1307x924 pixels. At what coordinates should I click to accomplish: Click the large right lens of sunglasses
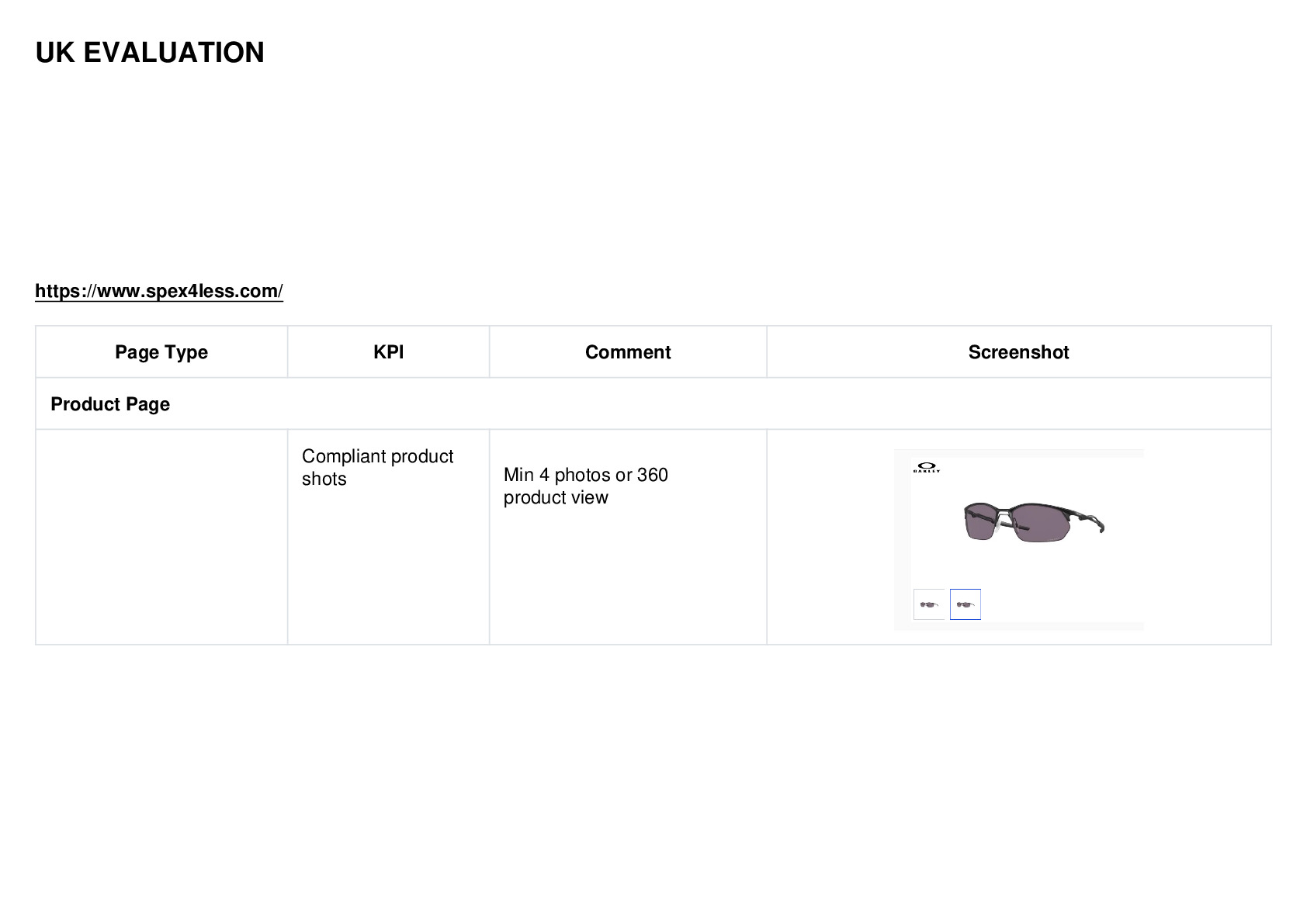(1042, 523)
